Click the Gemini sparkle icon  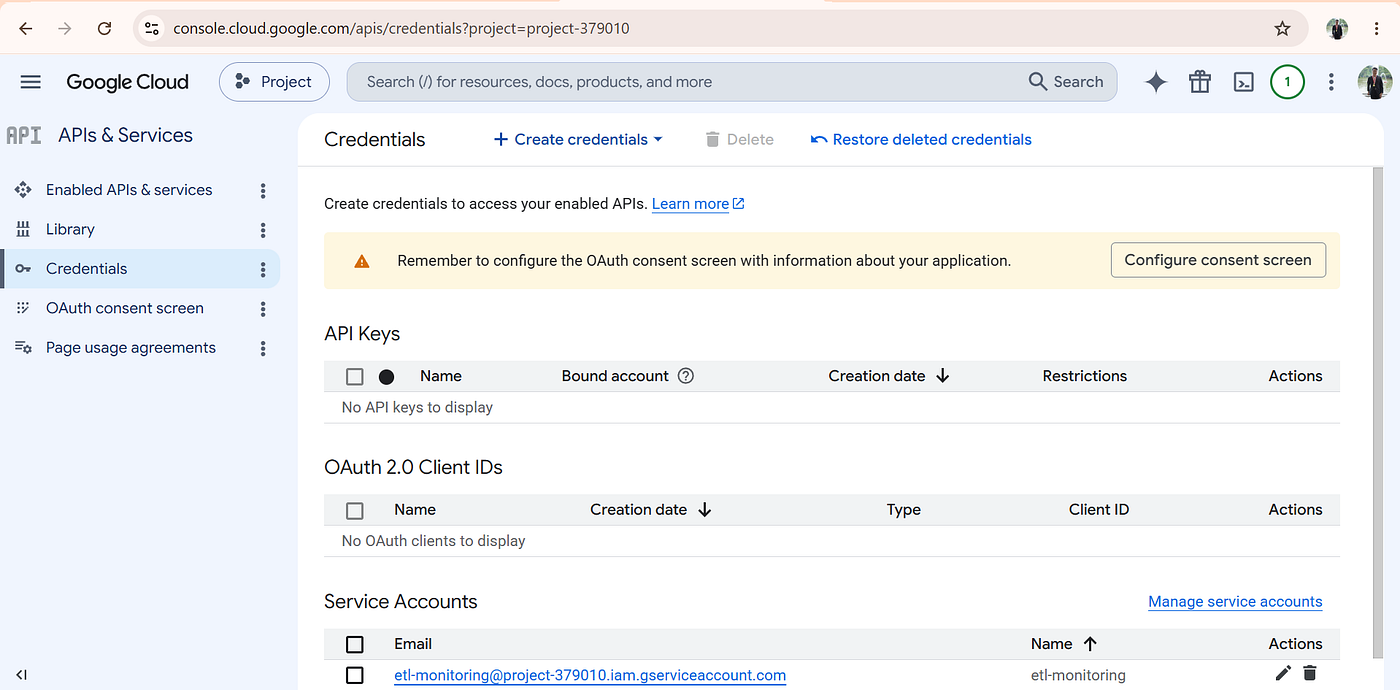click(1156, 82)
